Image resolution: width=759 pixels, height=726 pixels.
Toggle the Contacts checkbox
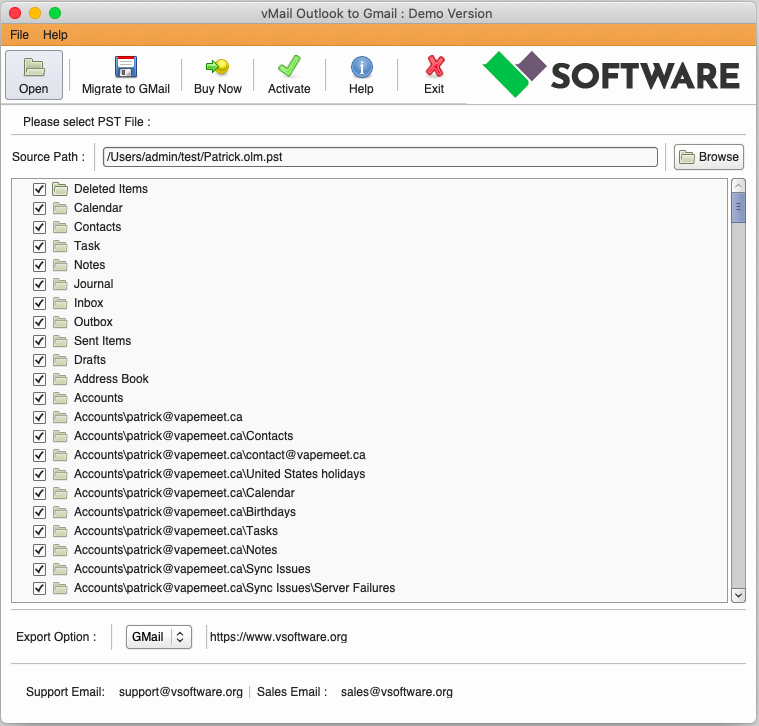pyautogui.click(x=39, y=227)
